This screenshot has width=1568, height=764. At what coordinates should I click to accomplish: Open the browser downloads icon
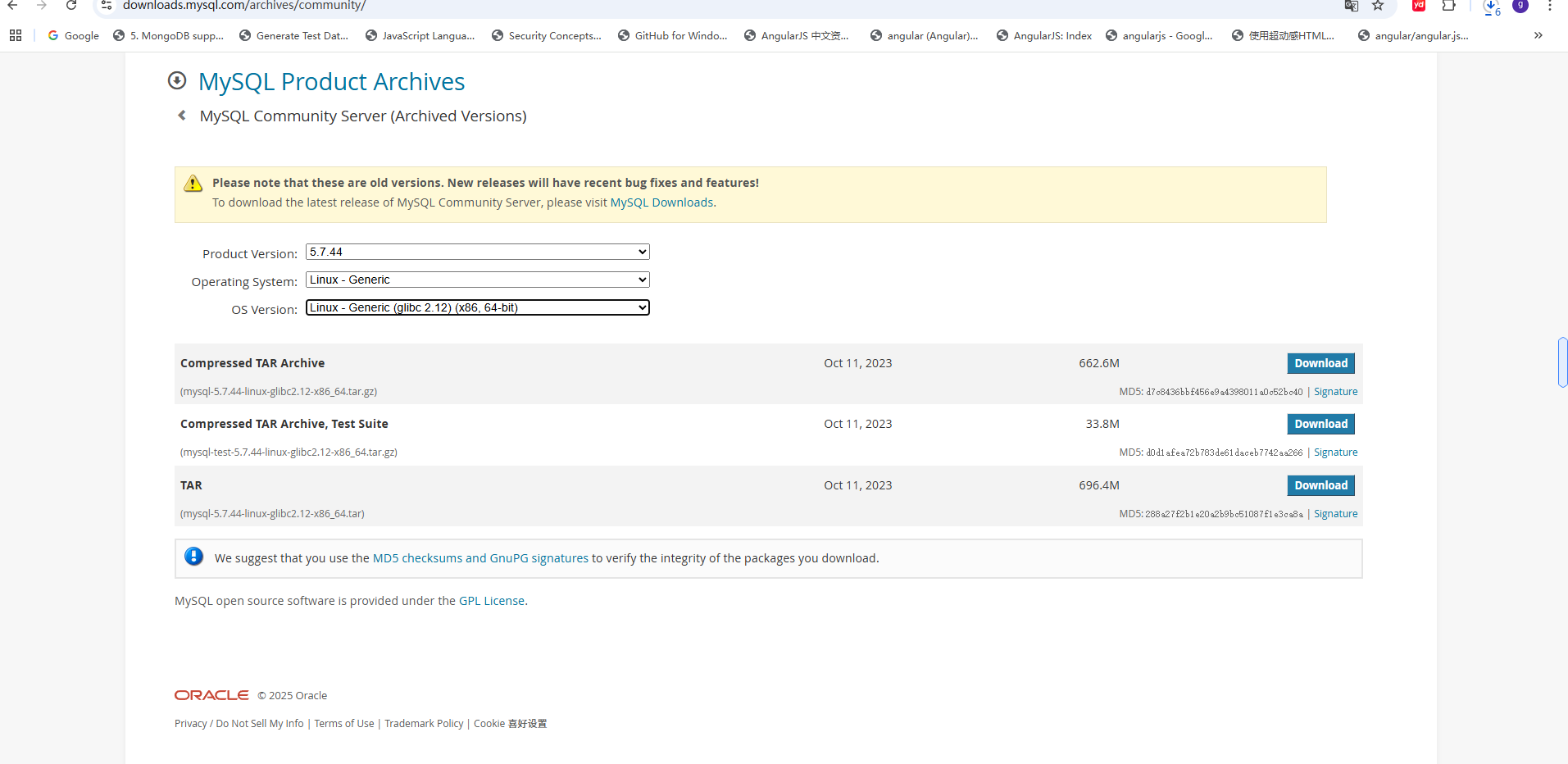(x=1491, y=7)
